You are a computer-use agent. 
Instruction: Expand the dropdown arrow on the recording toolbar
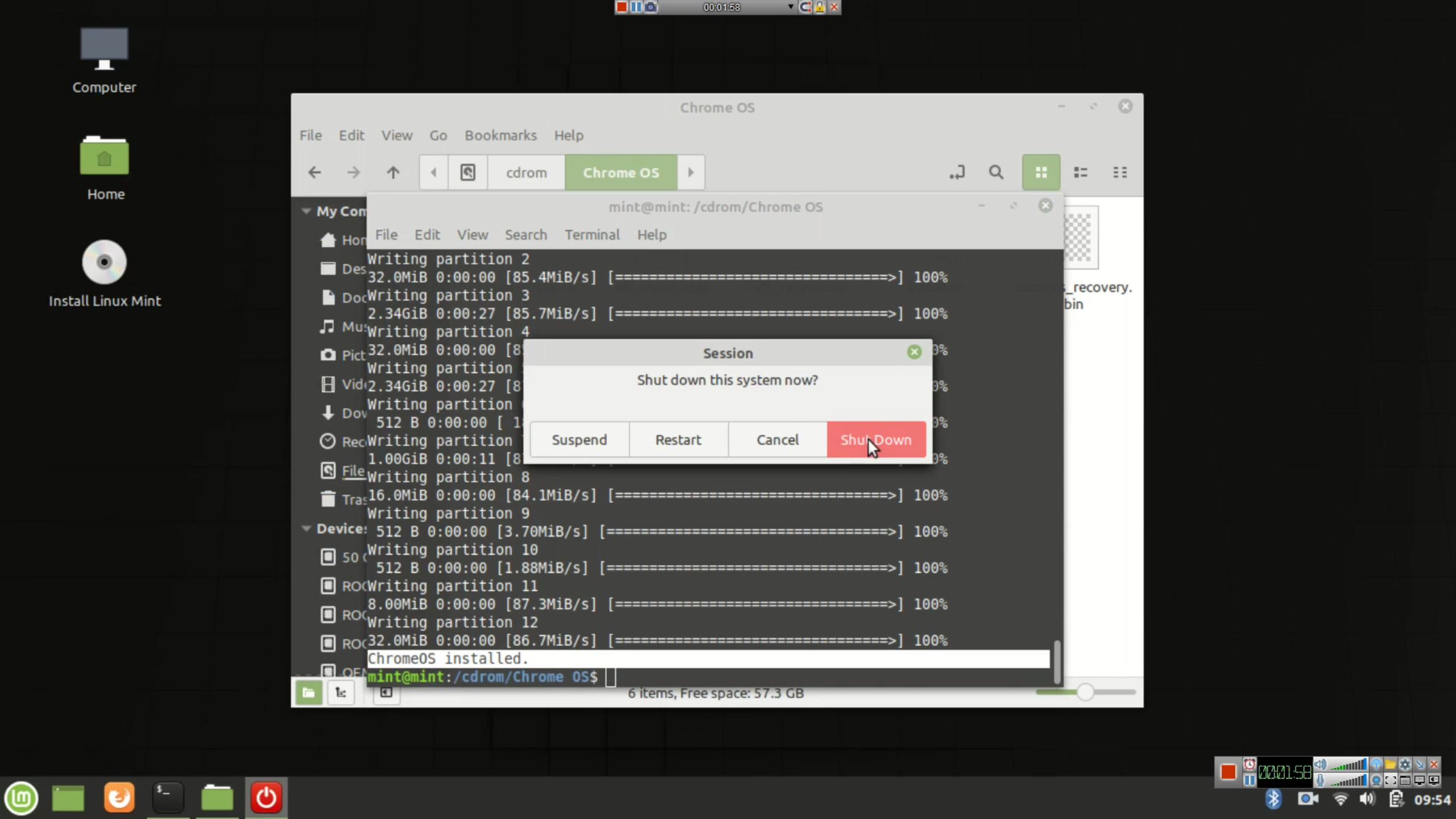(790, 7)
